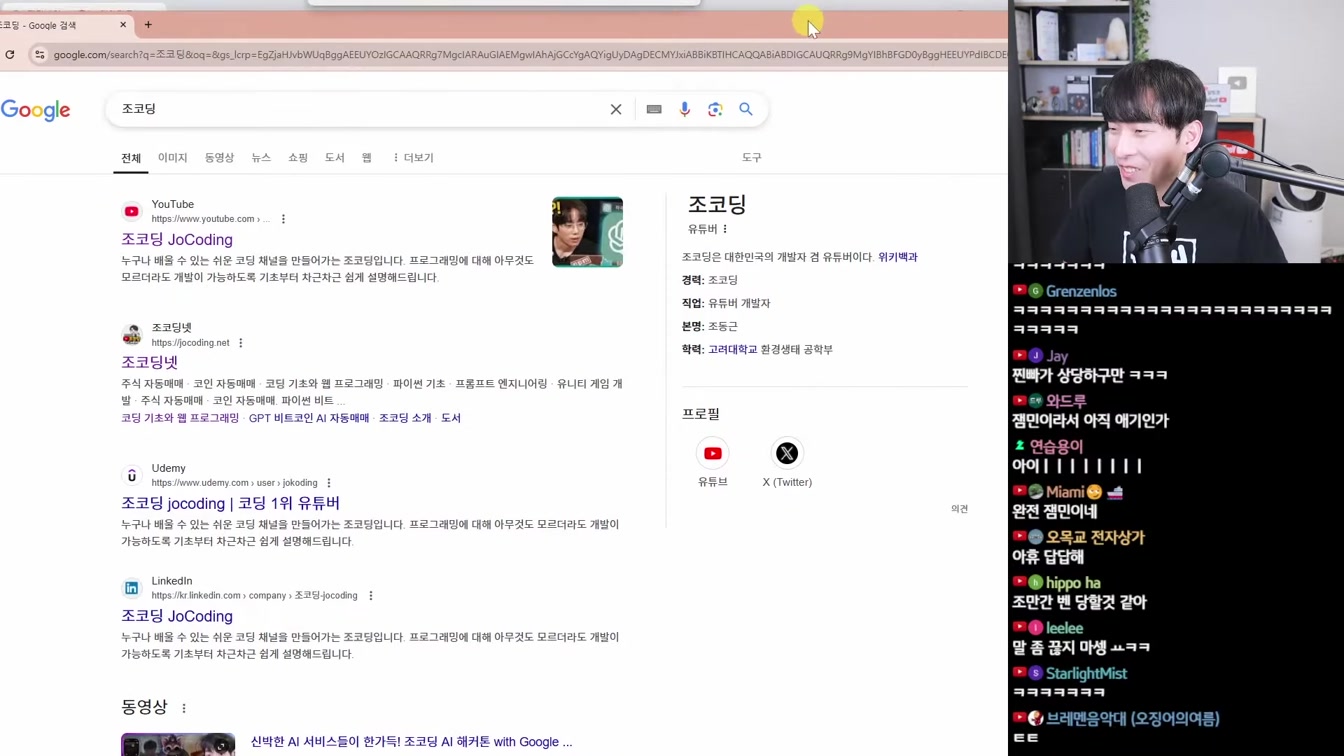Open the 도구 search tools
Screen dimensions: 1344x756
(752, 158)
